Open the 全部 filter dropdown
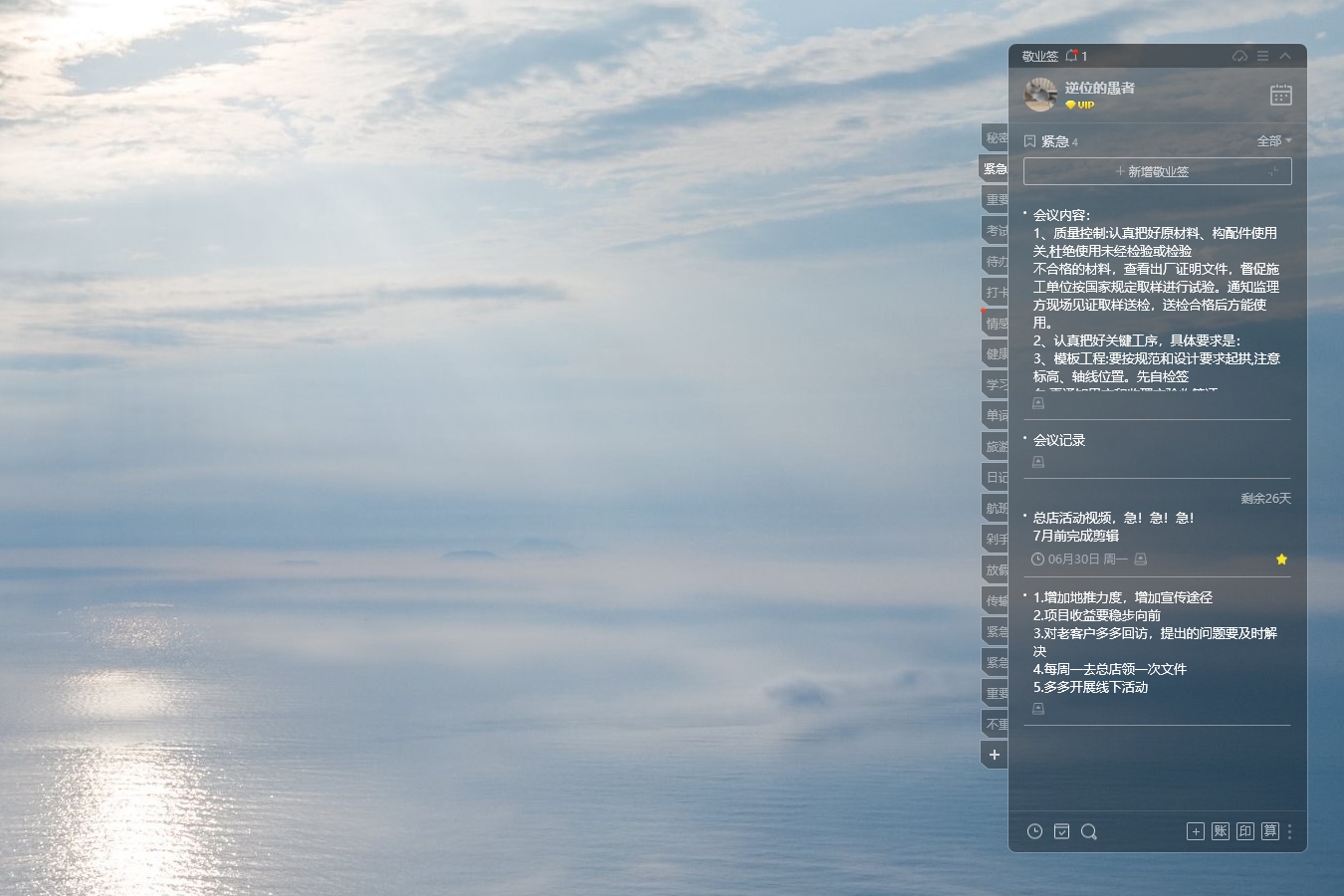Viewport: 1344px width, 896px height. coord(1274,140)
